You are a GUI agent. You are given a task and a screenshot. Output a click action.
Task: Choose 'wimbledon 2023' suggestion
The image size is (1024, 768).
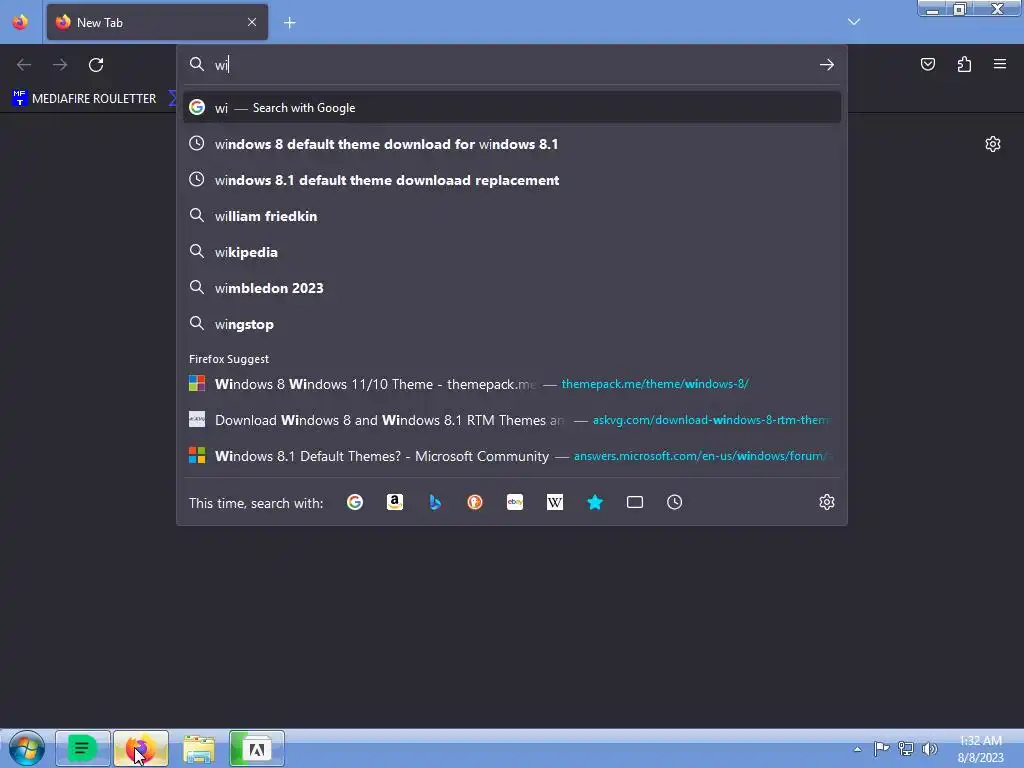pyautogui.click(x=512, y=288)
